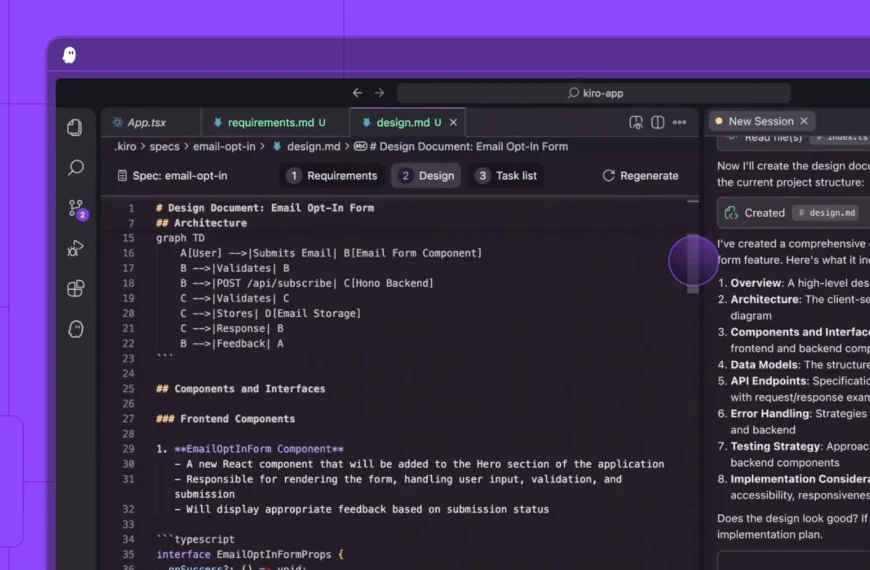Open the Run and Debug icon
Viewport: 870px width, 570px height.
[75, 248]
